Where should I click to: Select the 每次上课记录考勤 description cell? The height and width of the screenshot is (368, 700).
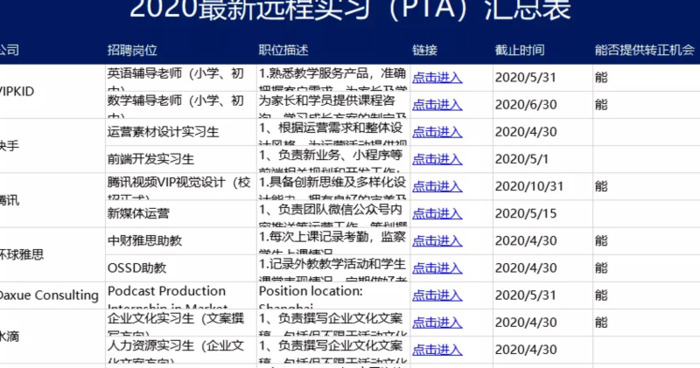[x=333, y=242]
